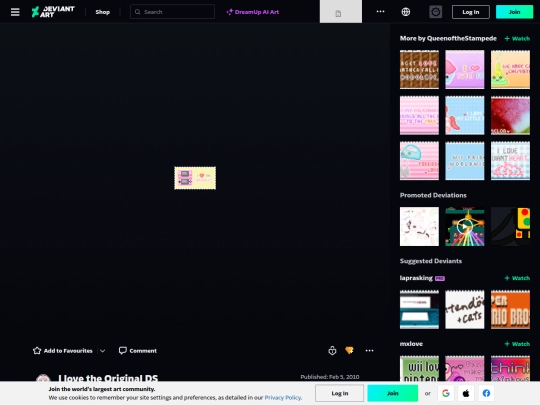Open the red watermelon stamp thumbnail
Screen dimensions: 540x405
click(510, 115)
